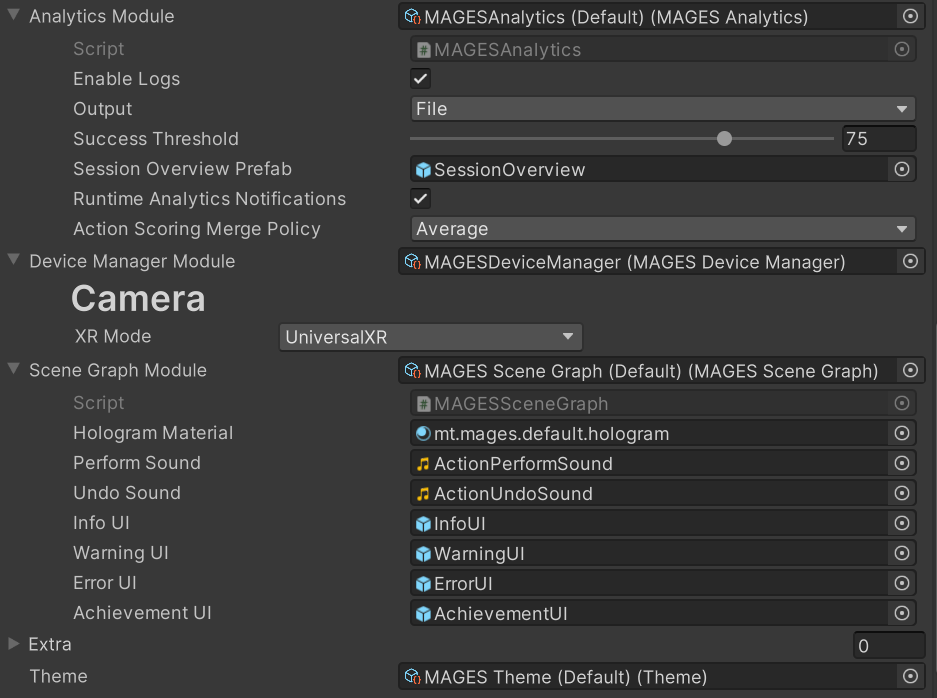Click the ActionUndoSound audio clip icon
This screenshot has height=698, width=937.
click(423, 494)
